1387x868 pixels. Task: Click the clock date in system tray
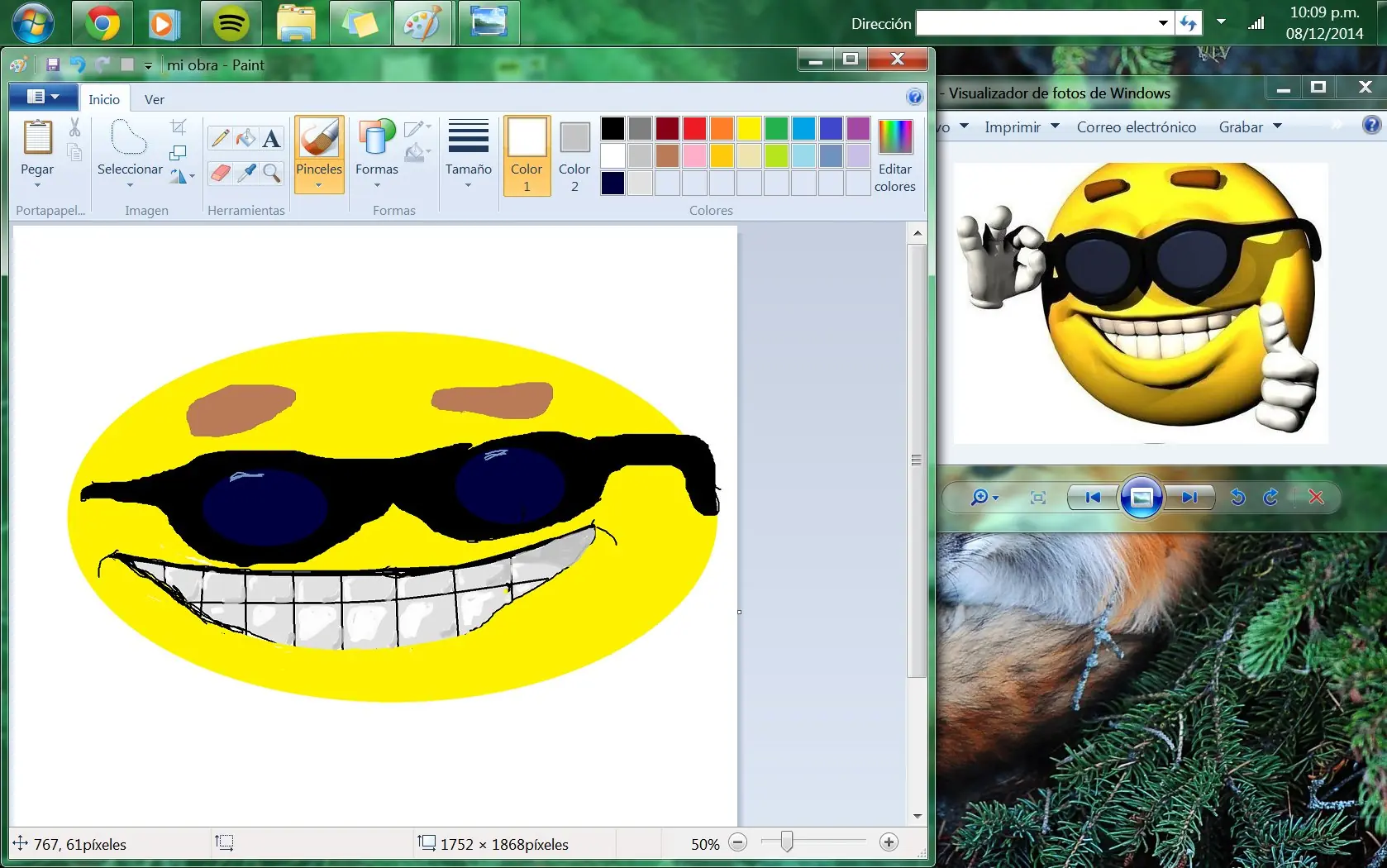tap(1324, 33)
